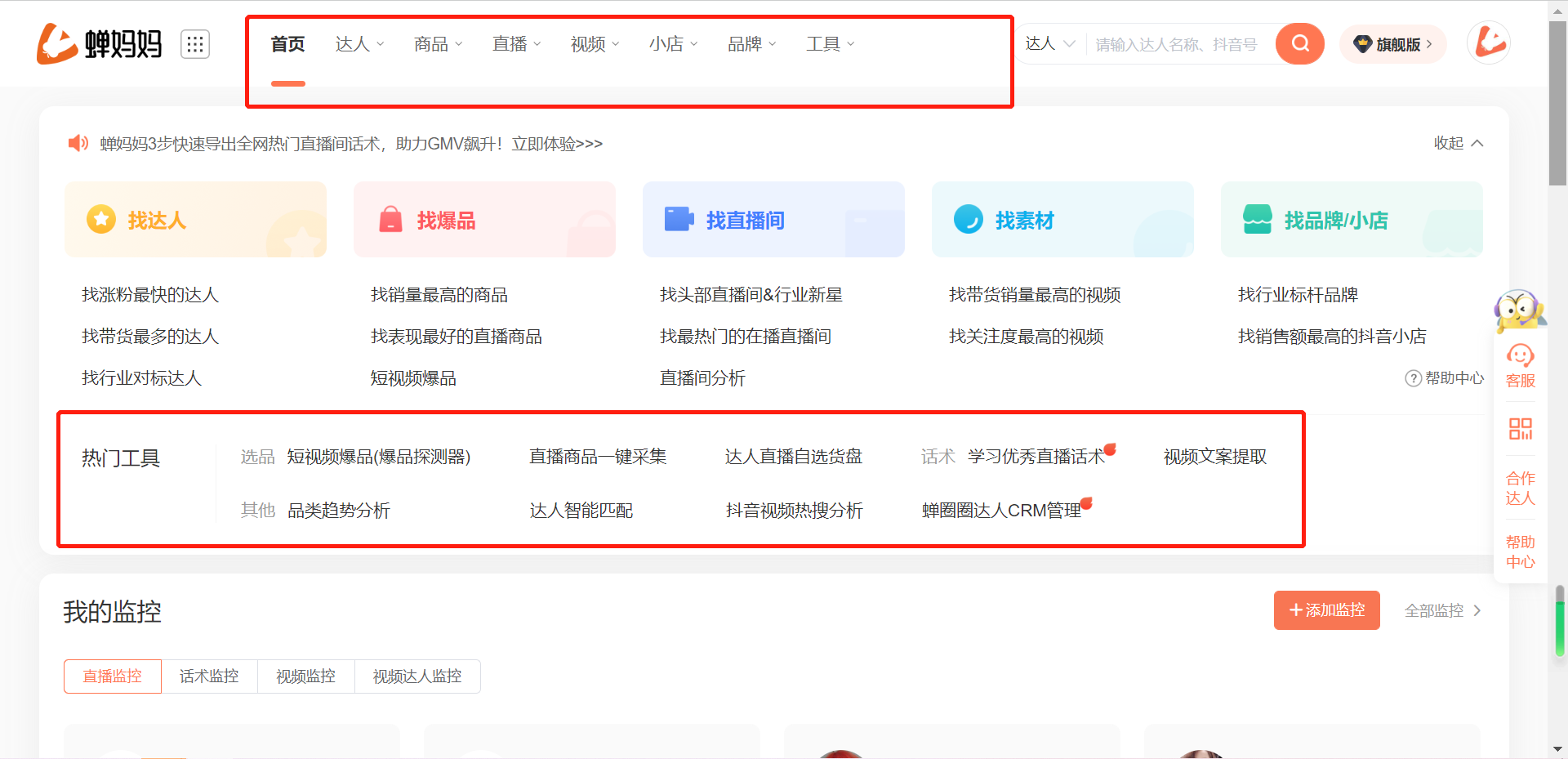Click the 找达人 star icon

[101, 219]
